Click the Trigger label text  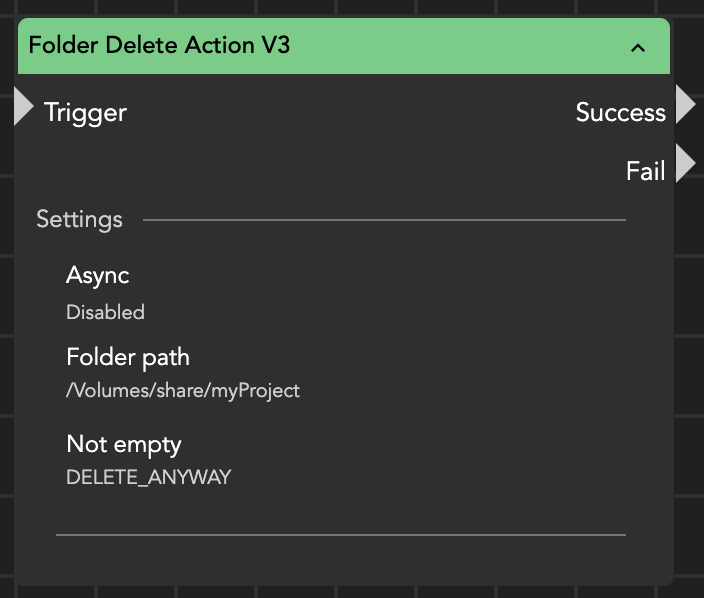(85, 112)
